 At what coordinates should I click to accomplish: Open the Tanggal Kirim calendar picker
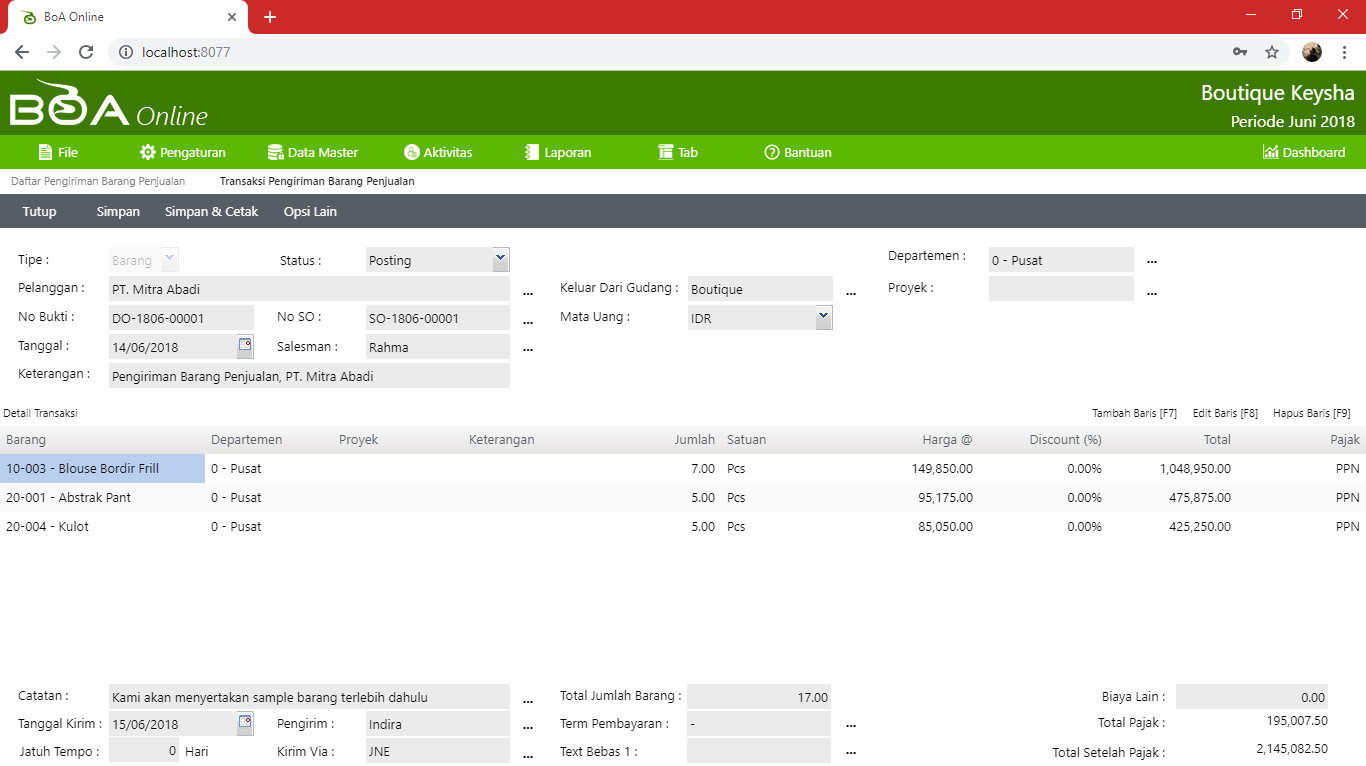245,723
